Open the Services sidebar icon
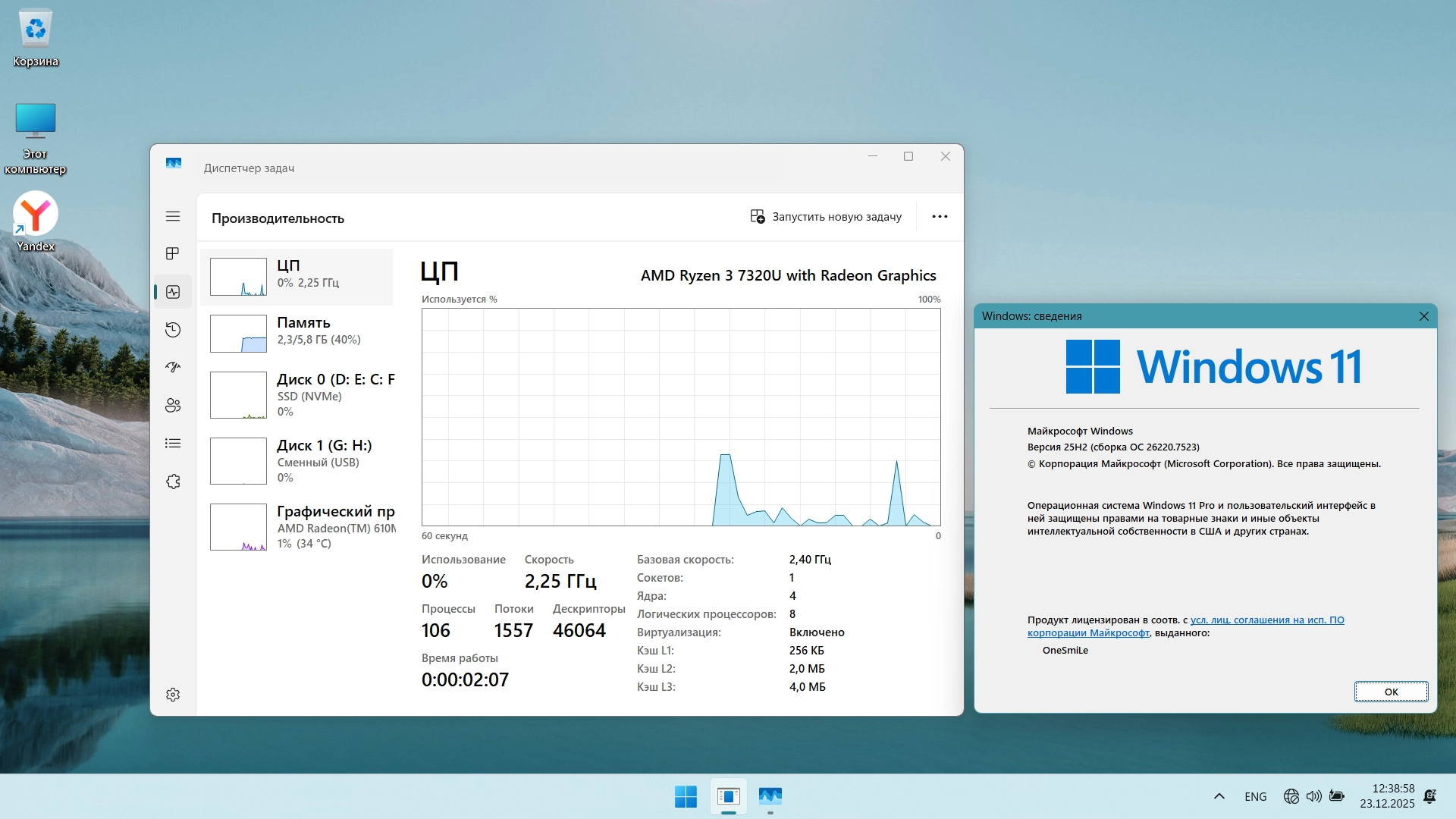The width and height of the screenshot is (1456, 819). pyautogui.click(x=173, y=482)
